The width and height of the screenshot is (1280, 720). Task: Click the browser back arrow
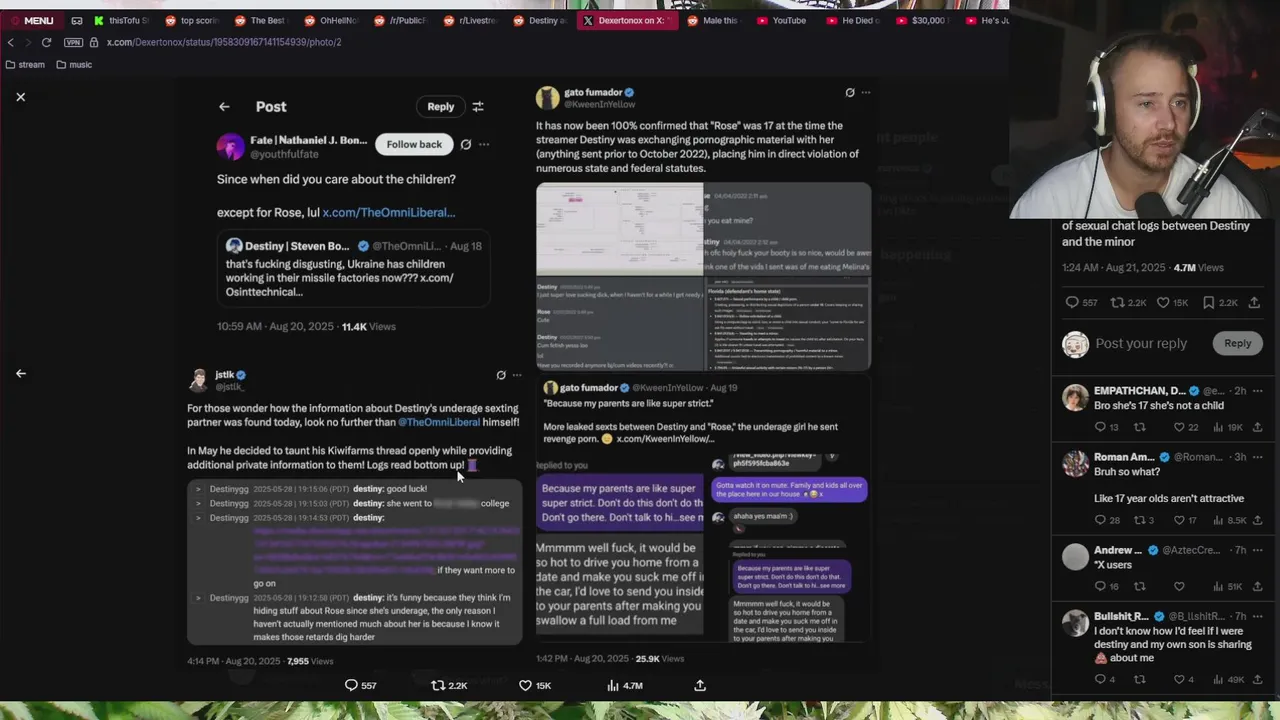coord(11,42)
